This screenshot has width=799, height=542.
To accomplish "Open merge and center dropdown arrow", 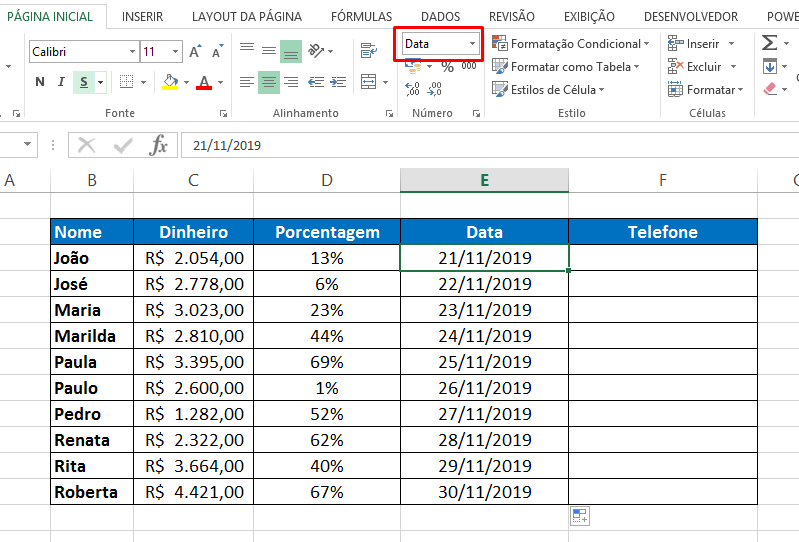I will [x=385, y=82].
